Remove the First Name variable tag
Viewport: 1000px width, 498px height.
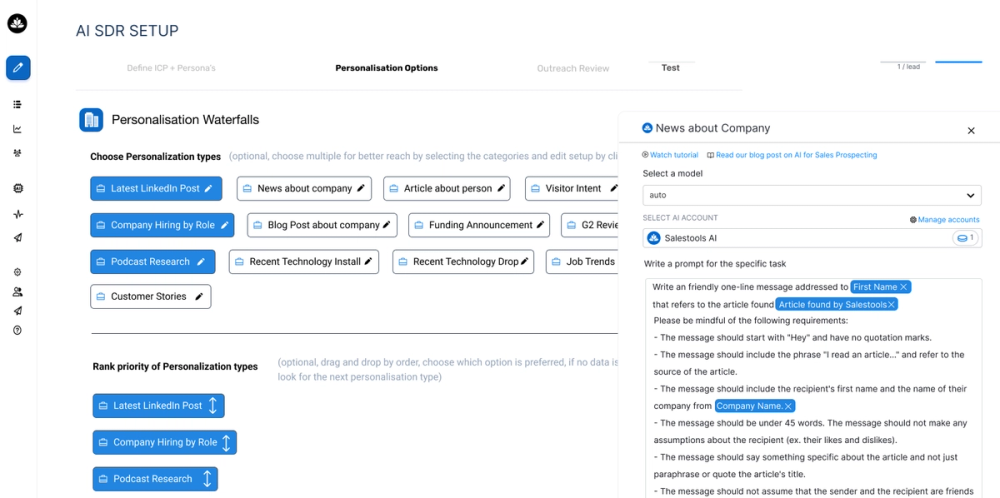click(x=903, y=288)
